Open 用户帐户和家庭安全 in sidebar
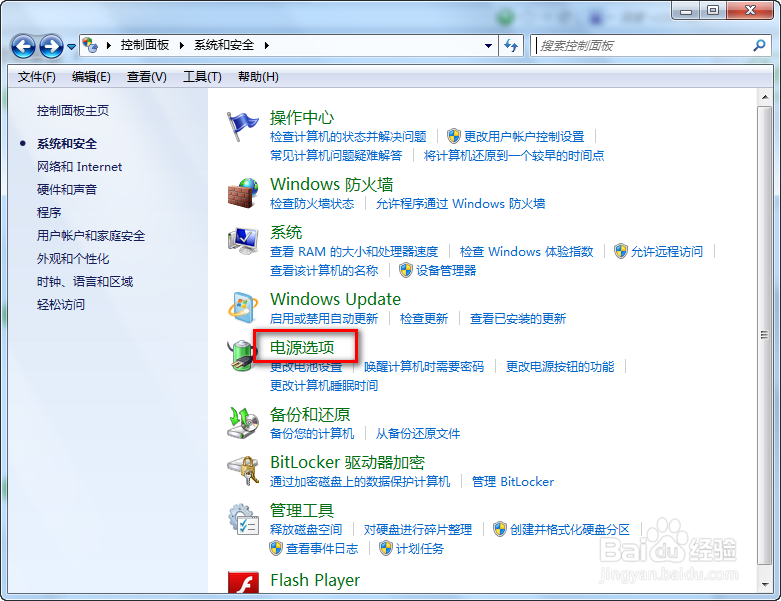The image size is (781, 601). [91, 236]
